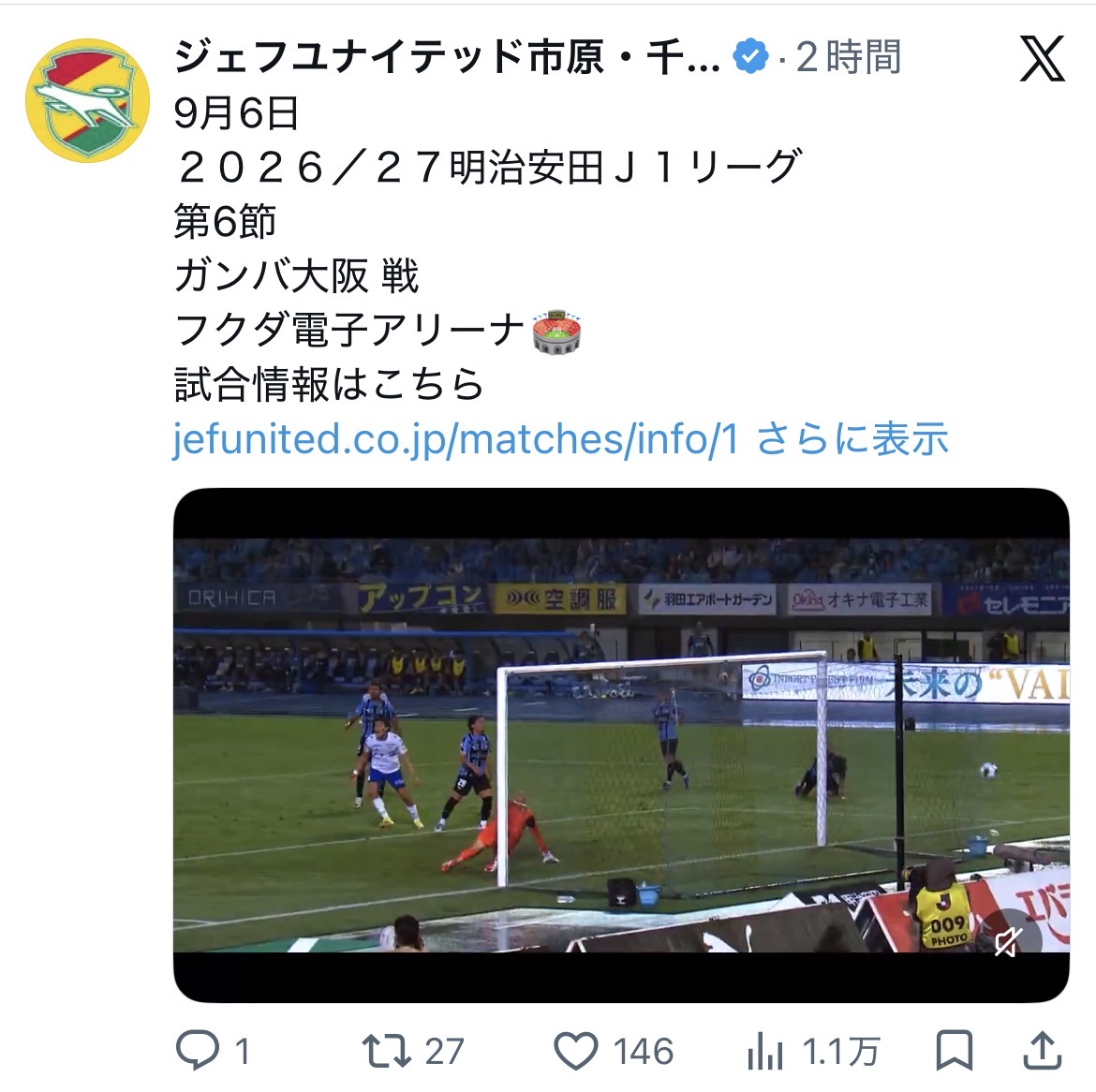1096x1092 pixels.
Task: Click the like count 146
Action: pos(644,1052)
